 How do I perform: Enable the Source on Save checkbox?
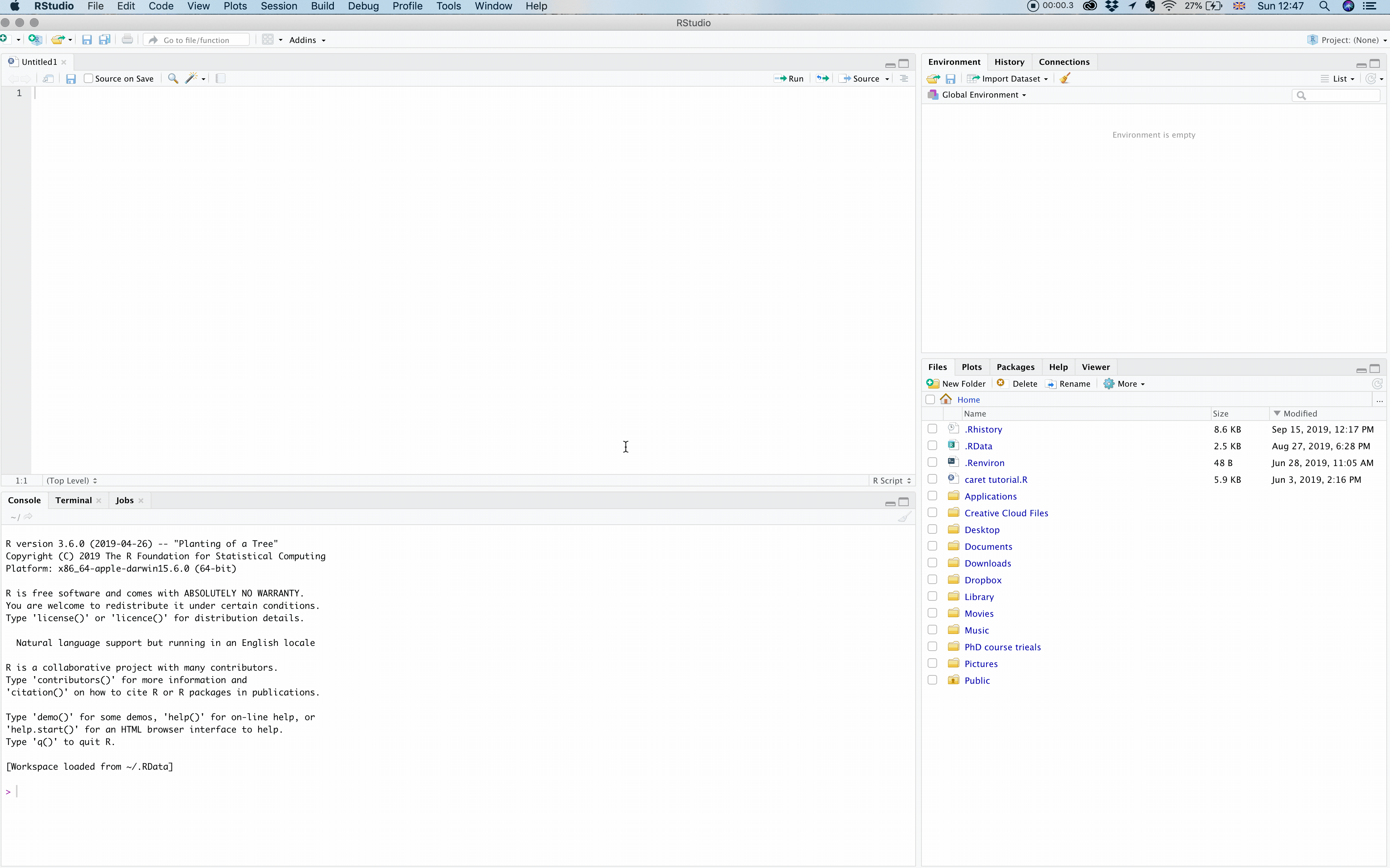[88, 79]
